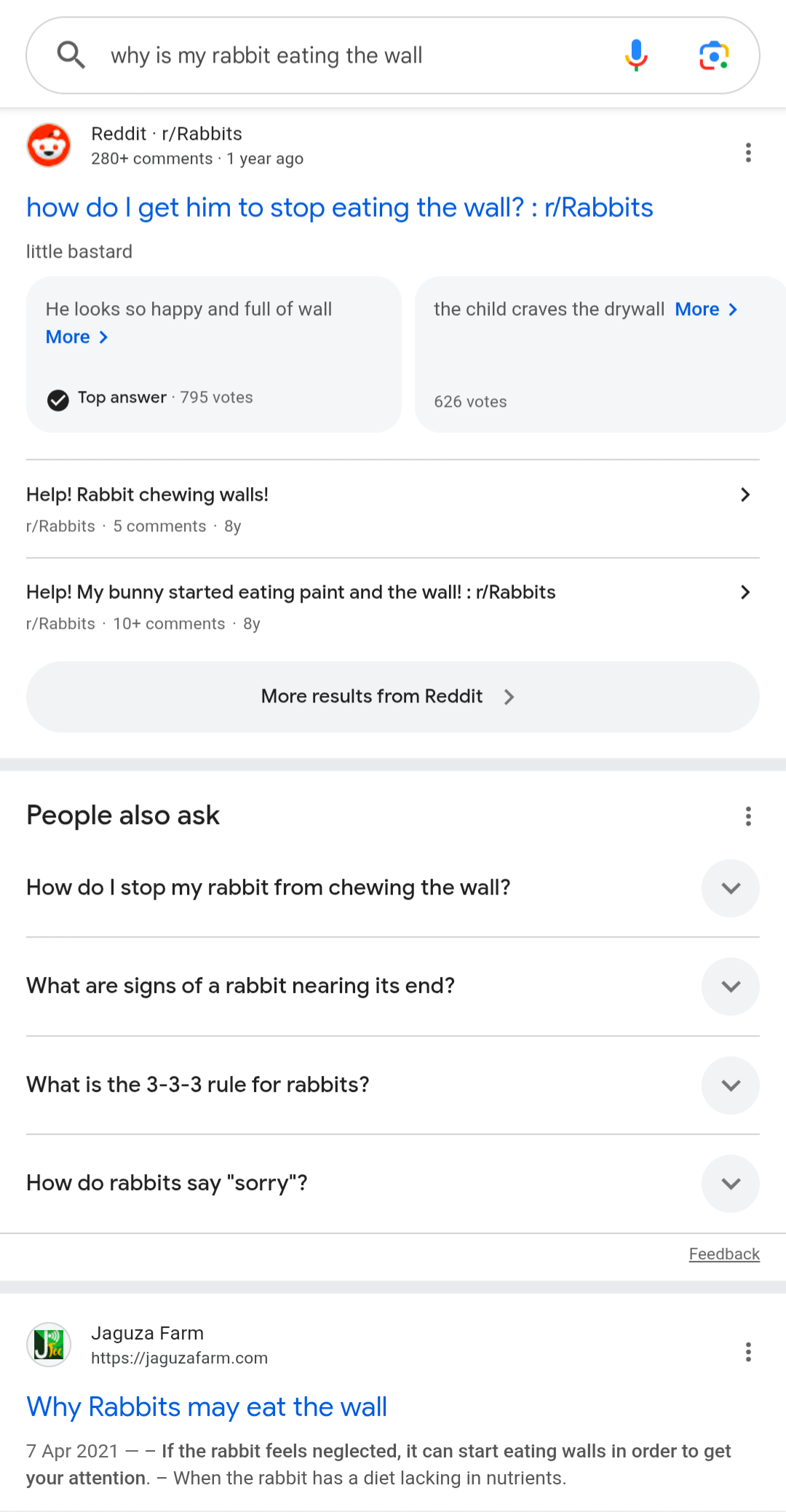
Task: Tap the search query input field
Action: (x=349, y=55)
